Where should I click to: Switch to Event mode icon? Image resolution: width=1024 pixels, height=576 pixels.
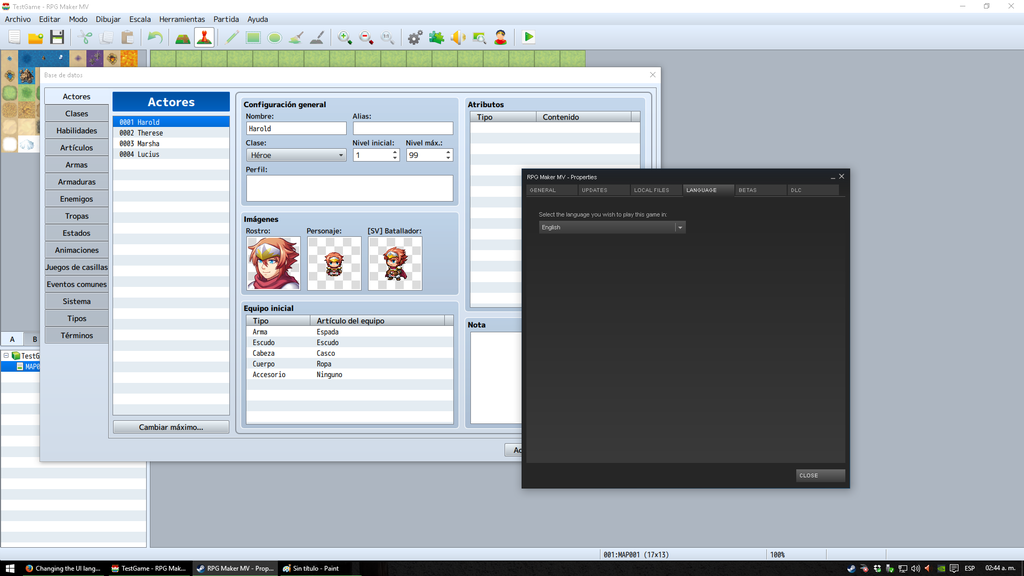click(x=204, y=37)
